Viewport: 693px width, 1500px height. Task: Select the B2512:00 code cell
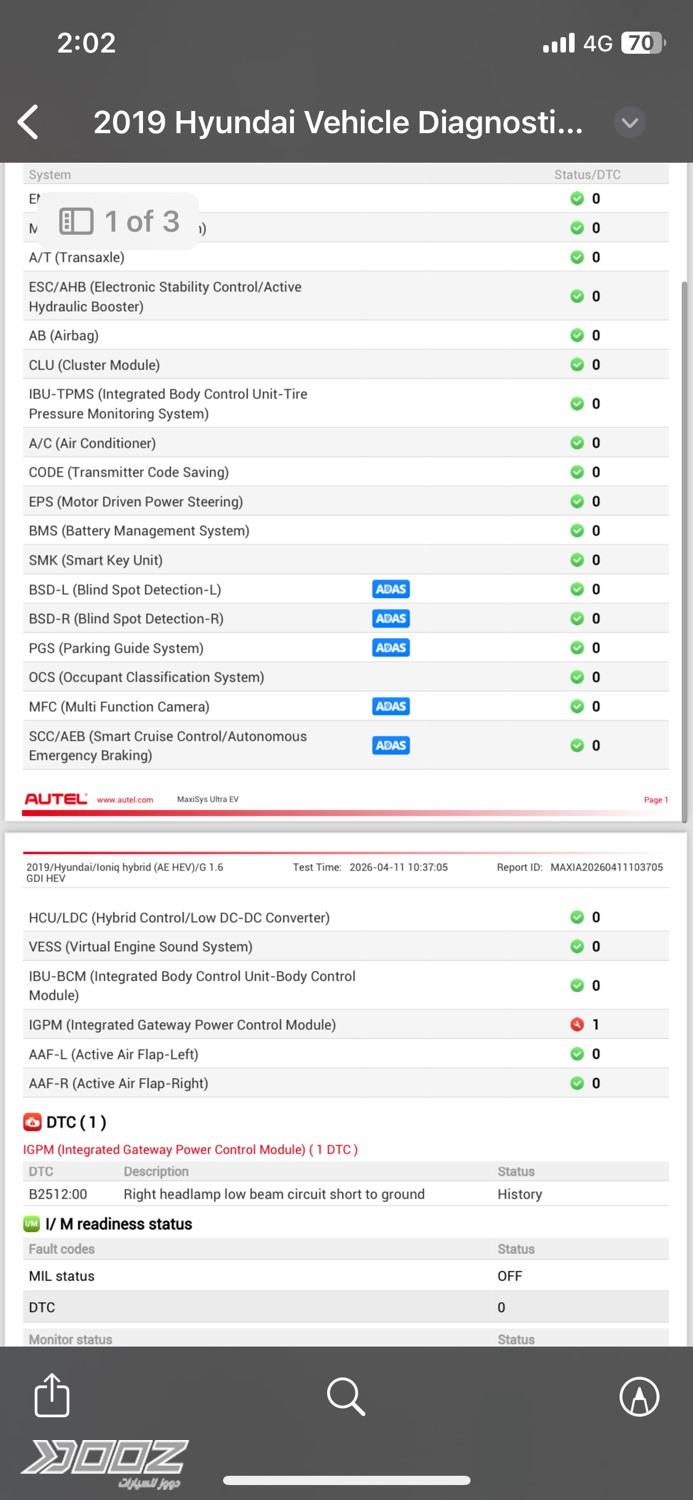(58, 1194)
